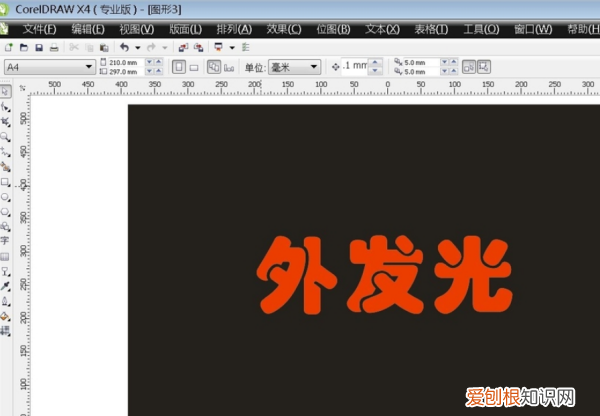Toggle treat all objects as filled
Screen dimensions: 600x416
click(x=469, y=67)
